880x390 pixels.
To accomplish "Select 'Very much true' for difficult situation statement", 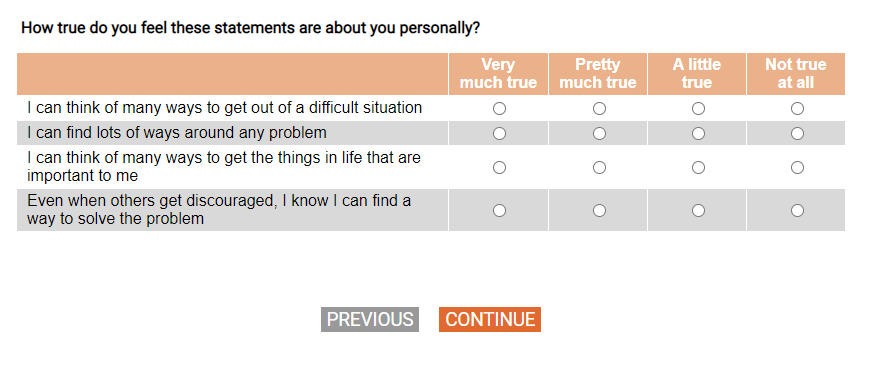I will [499, 108].
